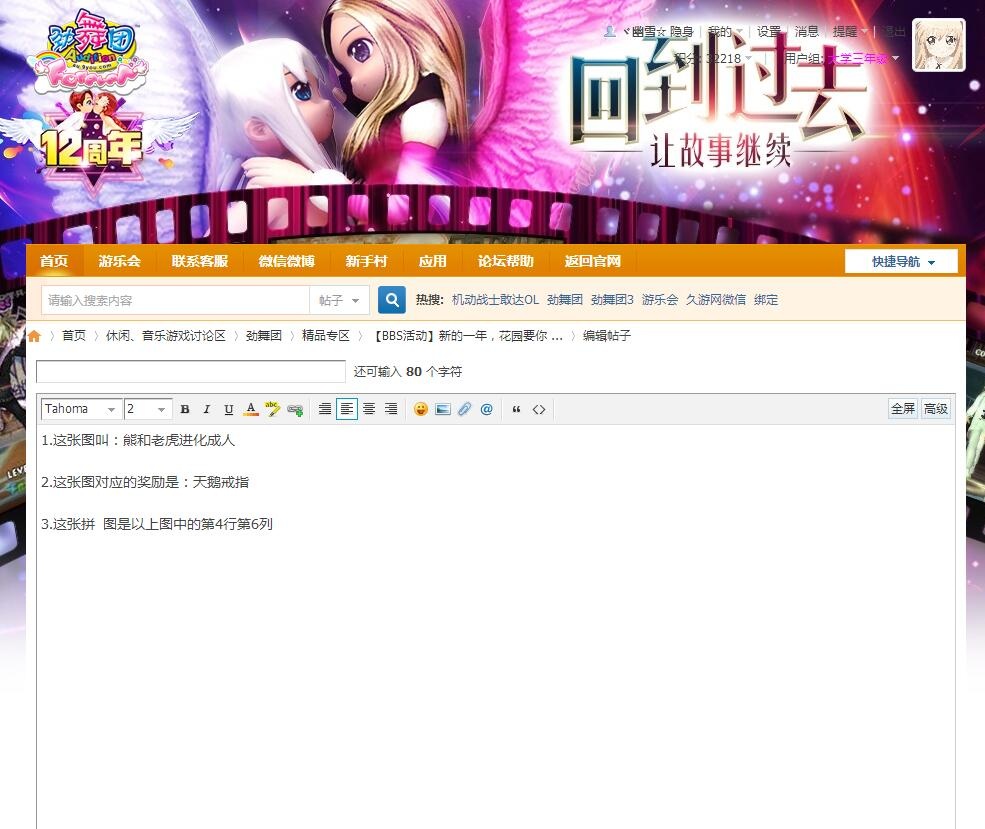Insert a quote block

[x=516, y=409]
